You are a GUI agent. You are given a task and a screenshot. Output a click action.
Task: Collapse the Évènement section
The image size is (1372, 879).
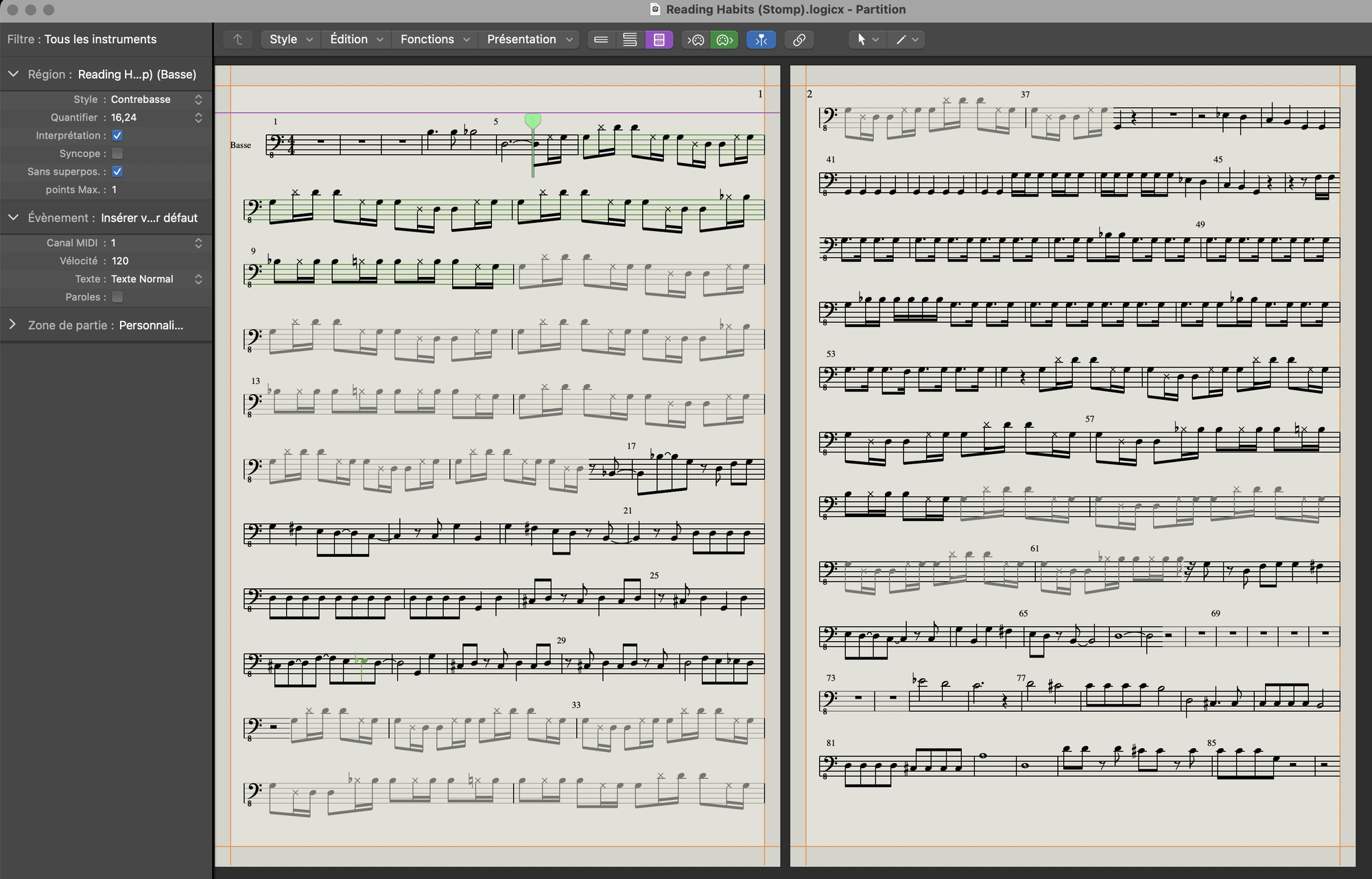(13, 217)
